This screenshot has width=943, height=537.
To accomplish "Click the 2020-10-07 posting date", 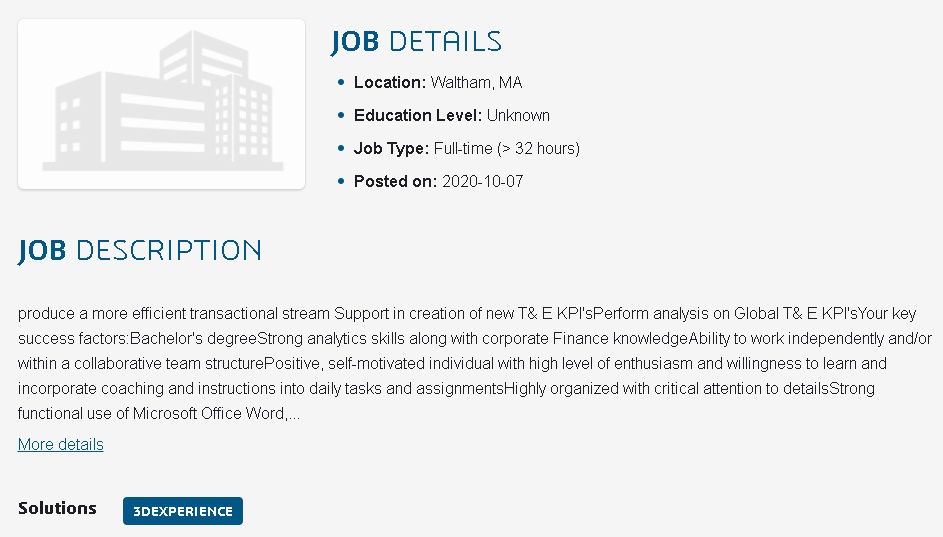I will [482, 181].
